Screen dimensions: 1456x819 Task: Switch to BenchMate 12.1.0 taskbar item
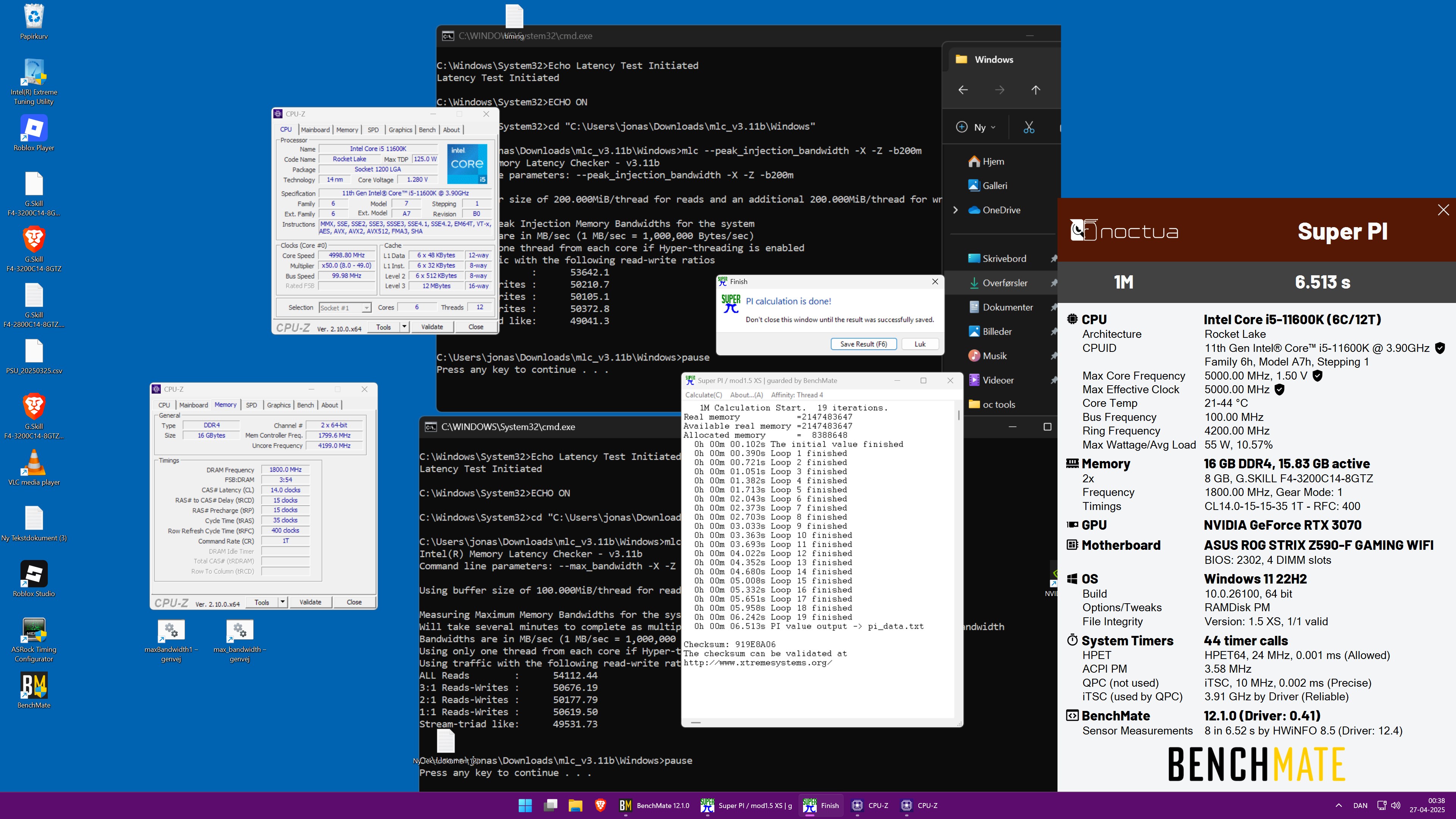[x=654, y=805]
